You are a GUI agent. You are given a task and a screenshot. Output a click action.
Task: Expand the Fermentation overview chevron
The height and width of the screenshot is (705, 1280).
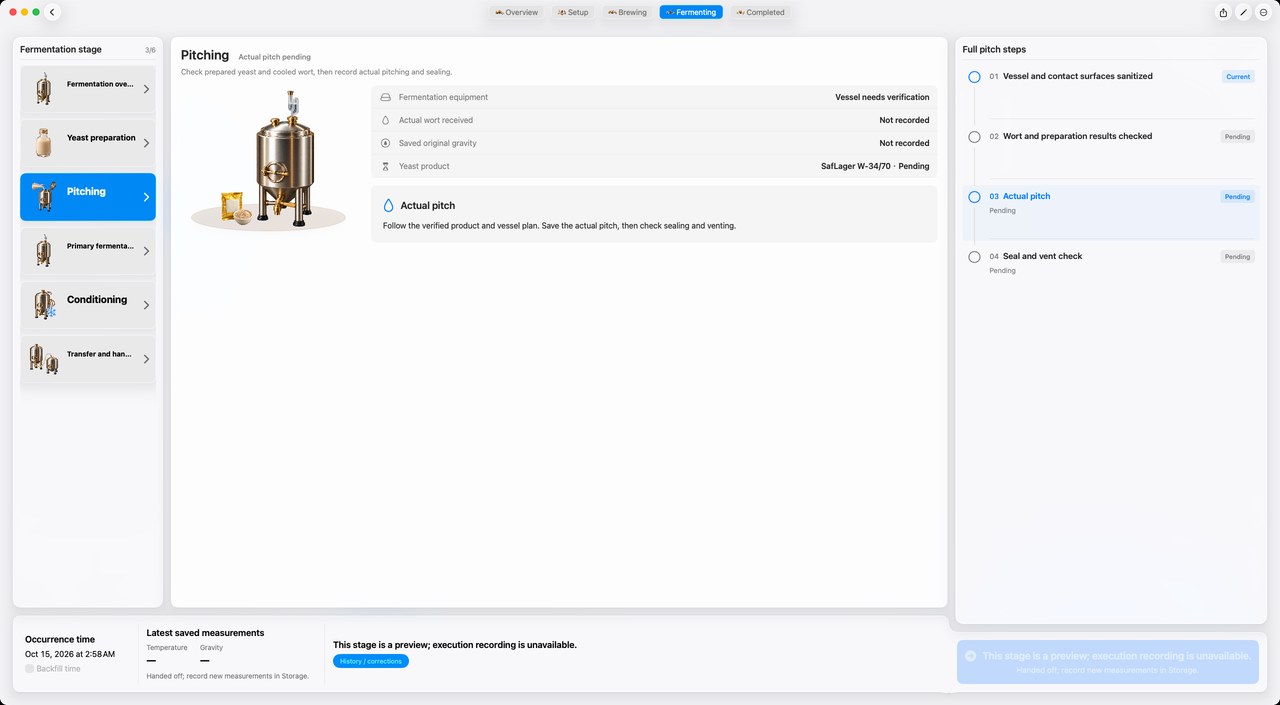point(146,89)
